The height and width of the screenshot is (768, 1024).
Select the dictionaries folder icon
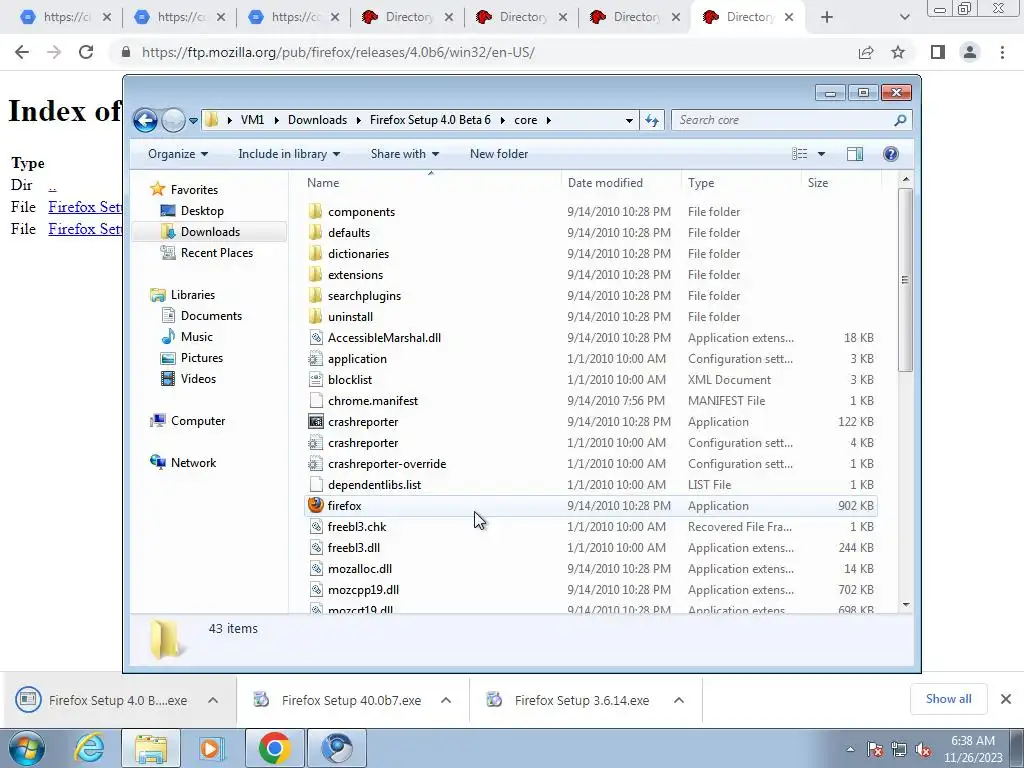(315, 253)
